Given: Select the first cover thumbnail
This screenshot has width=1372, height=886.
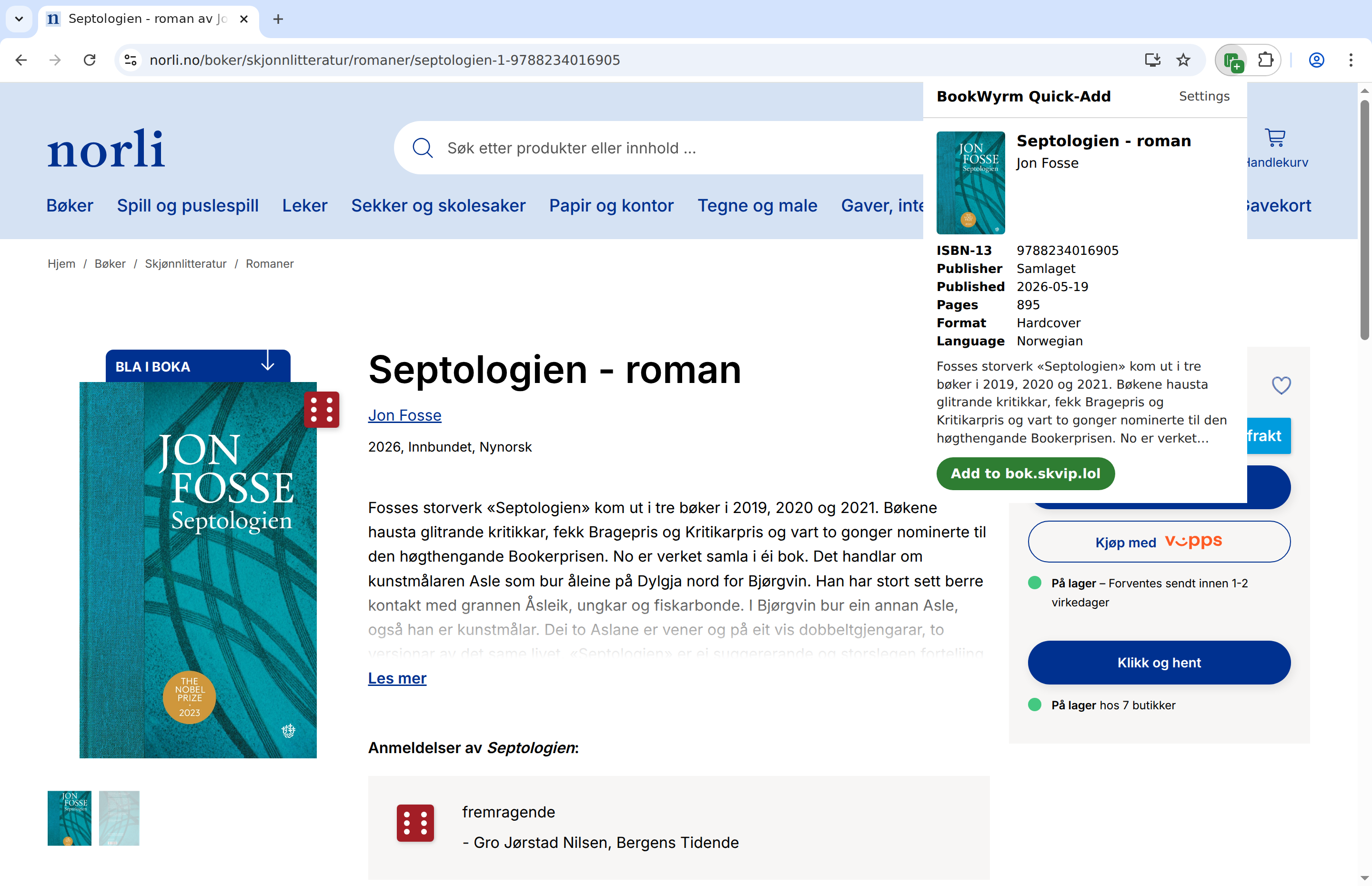Looking at the screenshot, I should tap(70, 818).
